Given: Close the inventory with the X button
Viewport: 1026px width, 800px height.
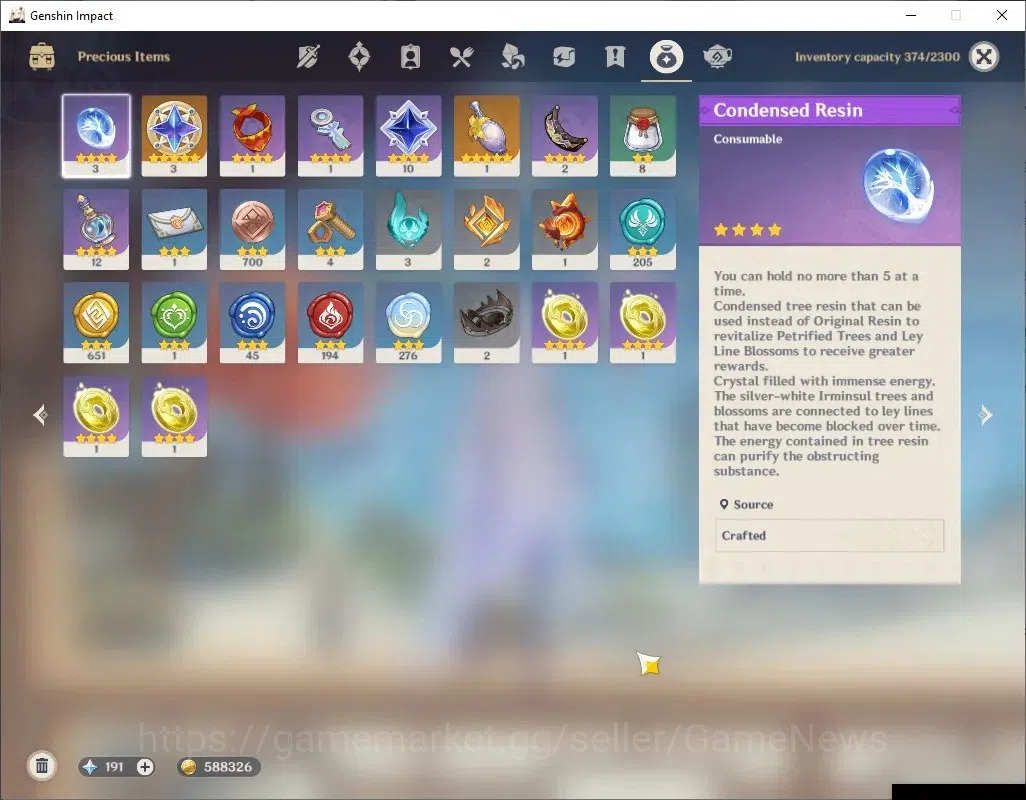Looking at the screenshot, I should tap(983, 57).
